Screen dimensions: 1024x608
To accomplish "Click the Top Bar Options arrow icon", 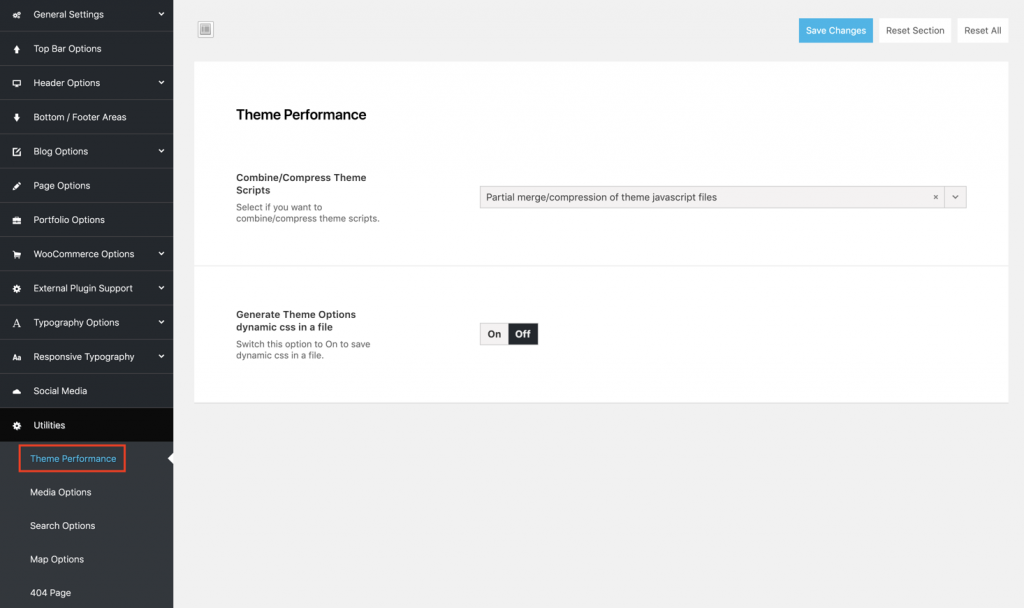I will tap(16, 49).
